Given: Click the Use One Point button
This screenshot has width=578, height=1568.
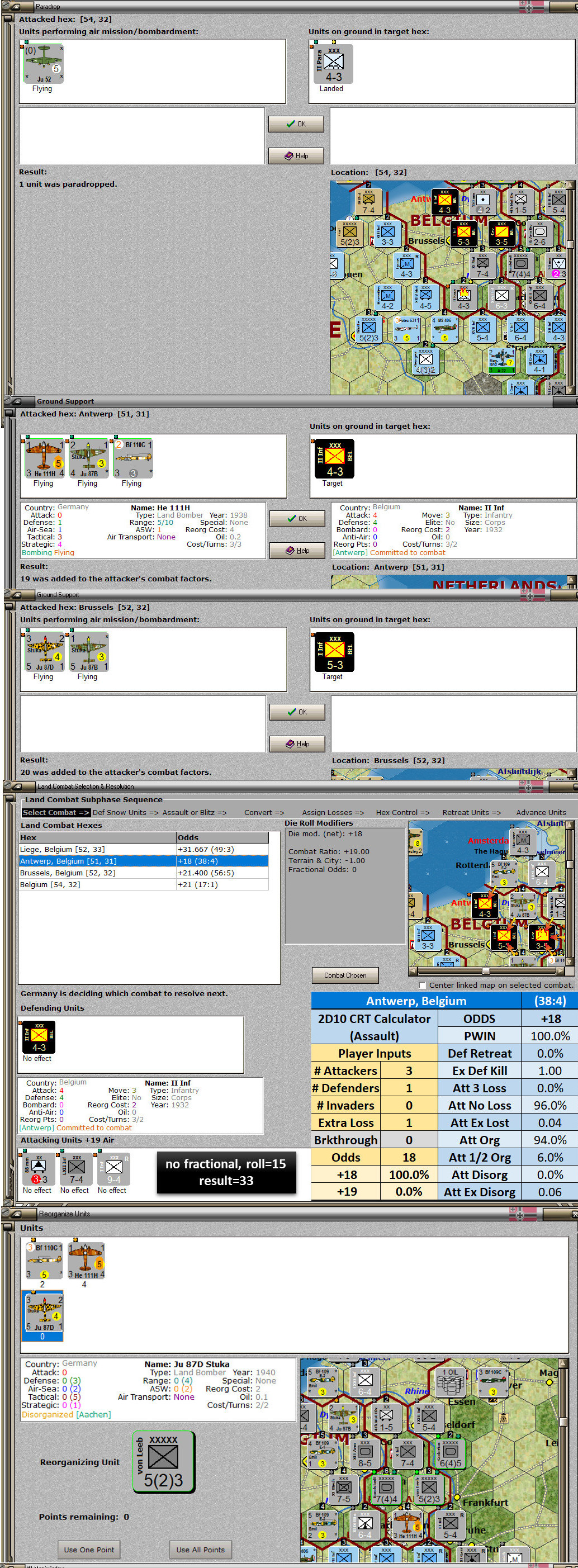Looking at the screenshot, I should point(89,1550).
